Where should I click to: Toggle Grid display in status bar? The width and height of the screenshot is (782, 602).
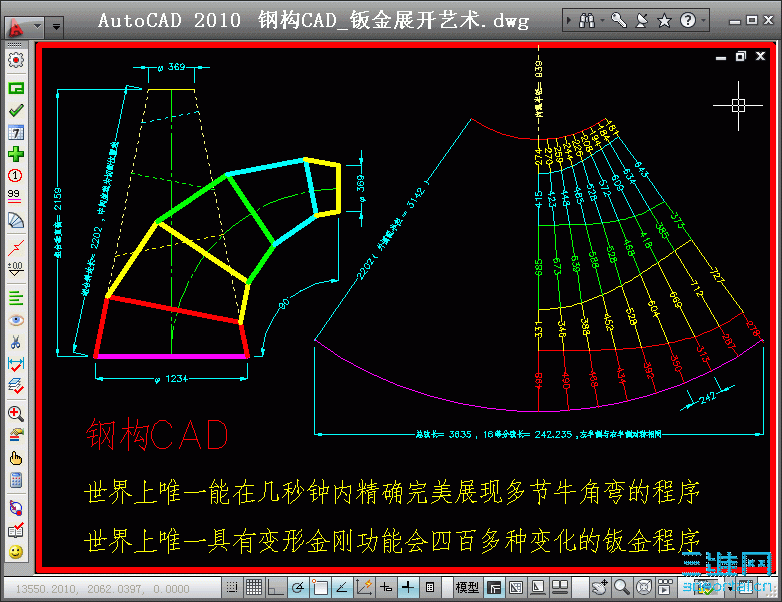(x=253, y=588)
